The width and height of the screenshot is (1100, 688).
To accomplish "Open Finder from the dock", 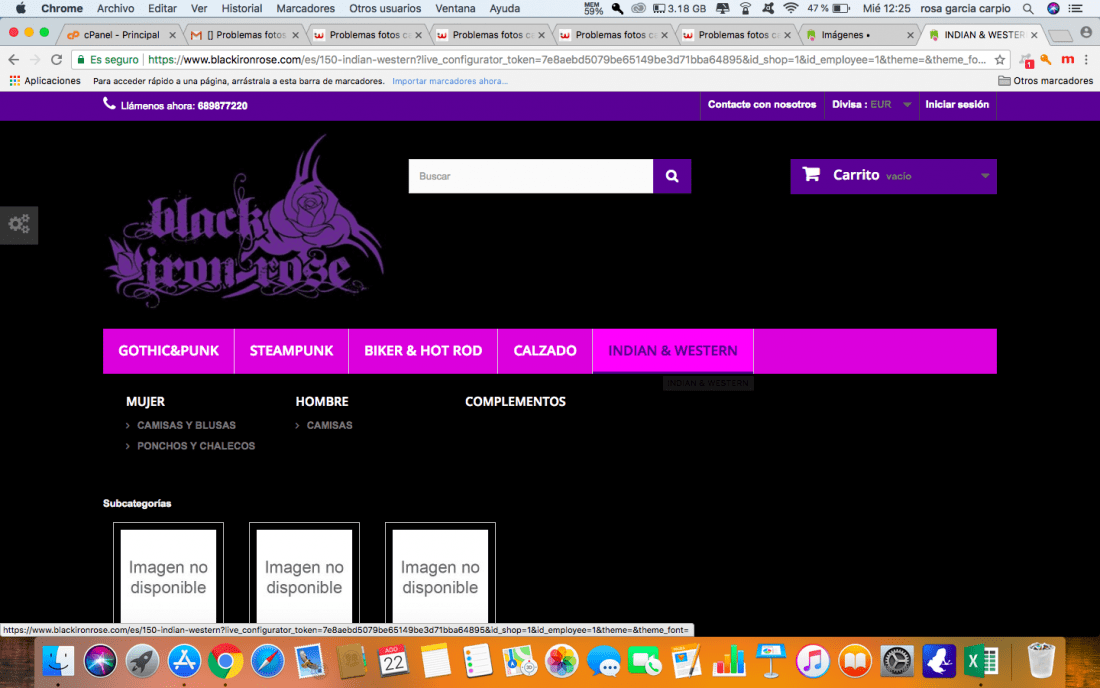I will coord(58,661).
